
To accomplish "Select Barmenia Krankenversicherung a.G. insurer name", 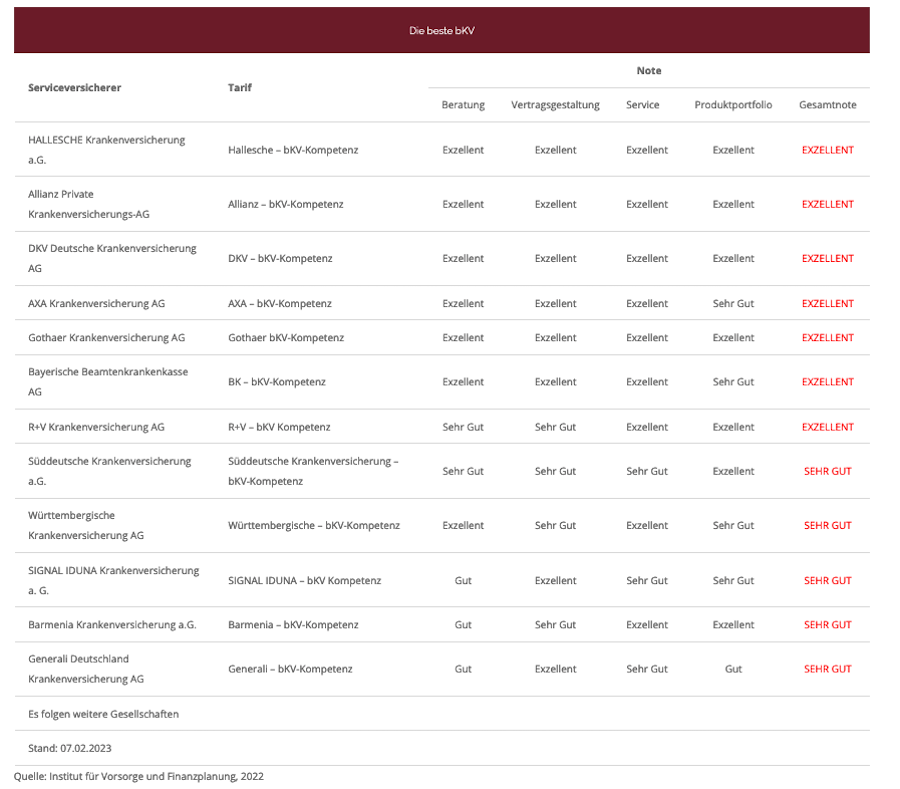I will coord(112,624).
